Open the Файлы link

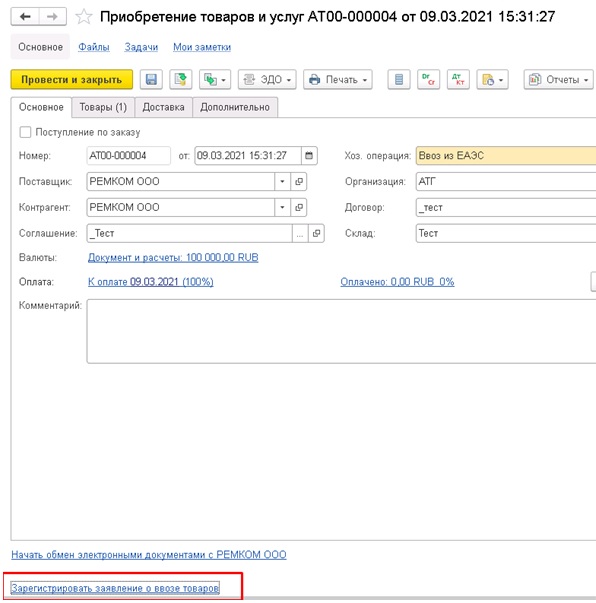(x=94, y=47)
